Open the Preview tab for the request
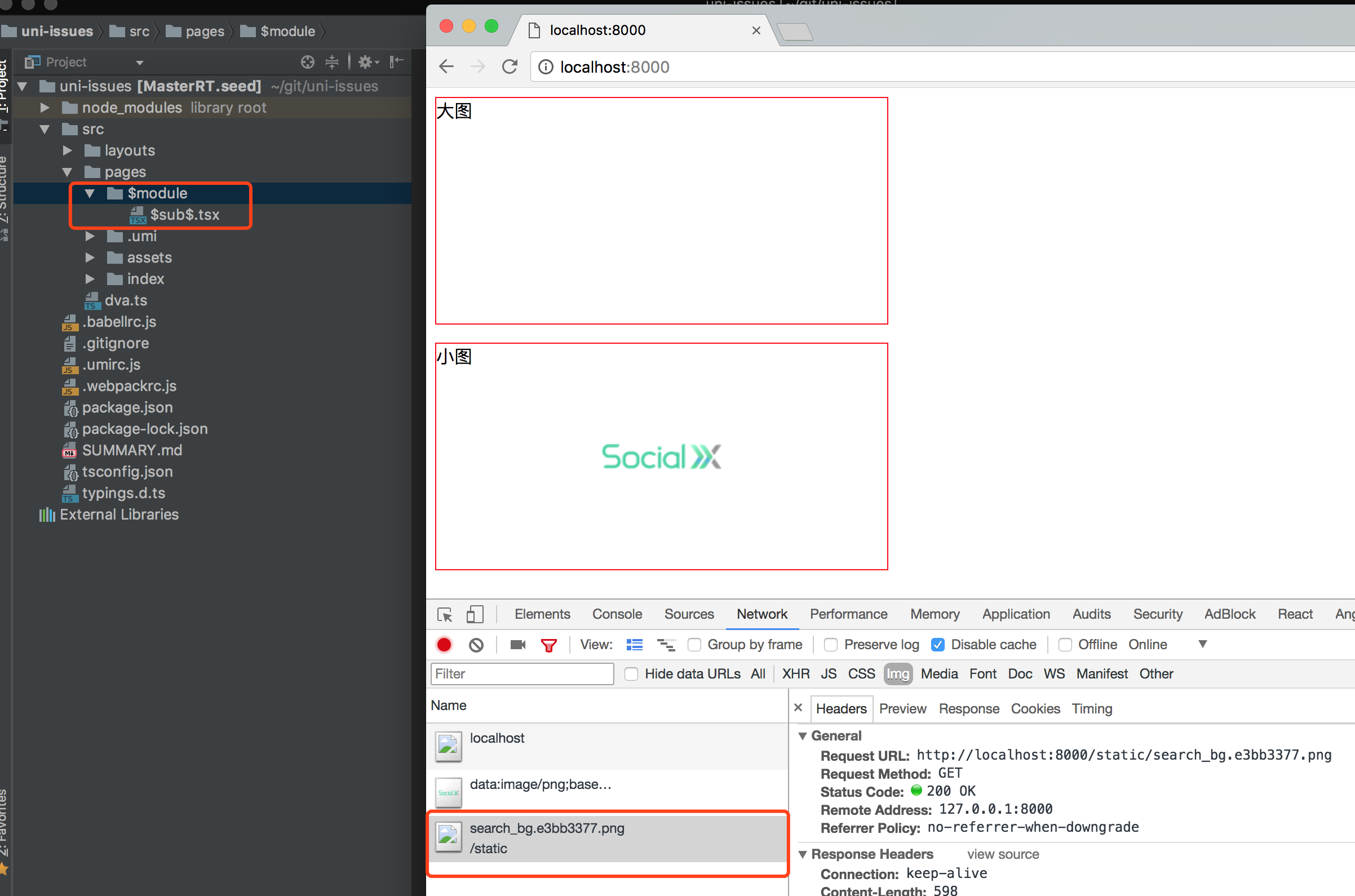The image size is (1355, 896). pyautogui.click(x=902, y=708)
